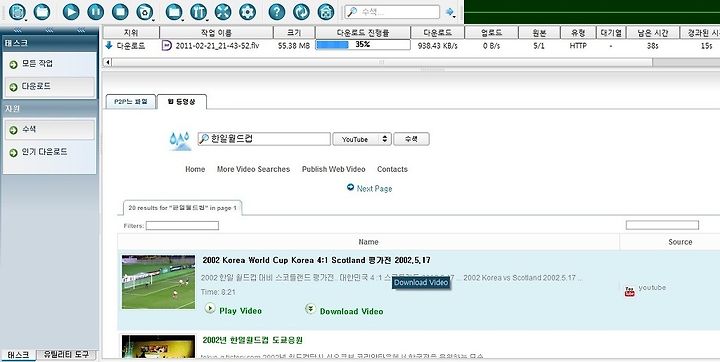Sort by the 작업 이름 column header
This screenshot has width=720, height=362.
pyautogui.click(x=216, y=33)
